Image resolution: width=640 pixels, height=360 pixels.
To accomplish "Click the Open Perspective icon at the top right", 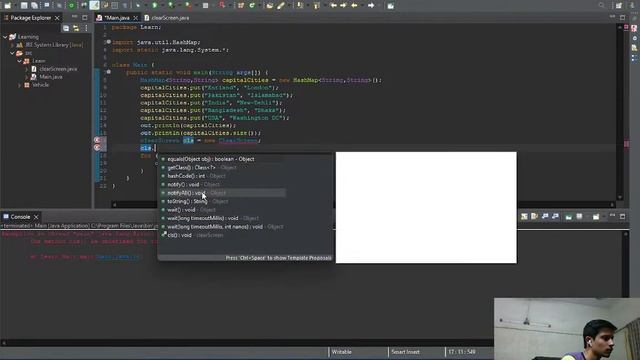I will click(619, 5).
